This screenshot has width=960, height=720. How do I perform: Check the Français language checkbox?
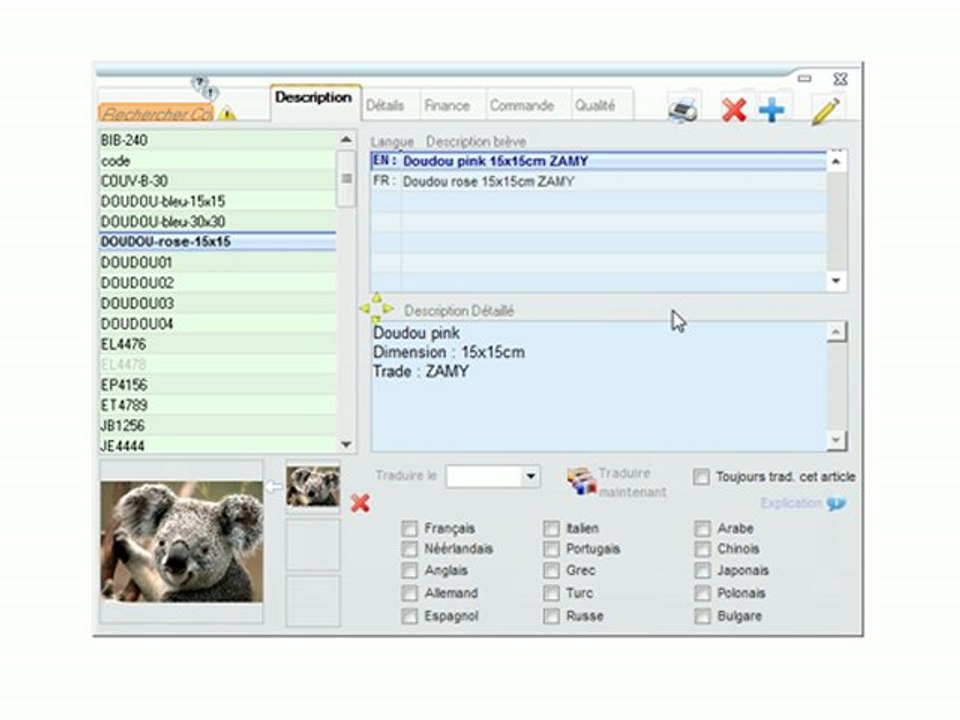410,528
